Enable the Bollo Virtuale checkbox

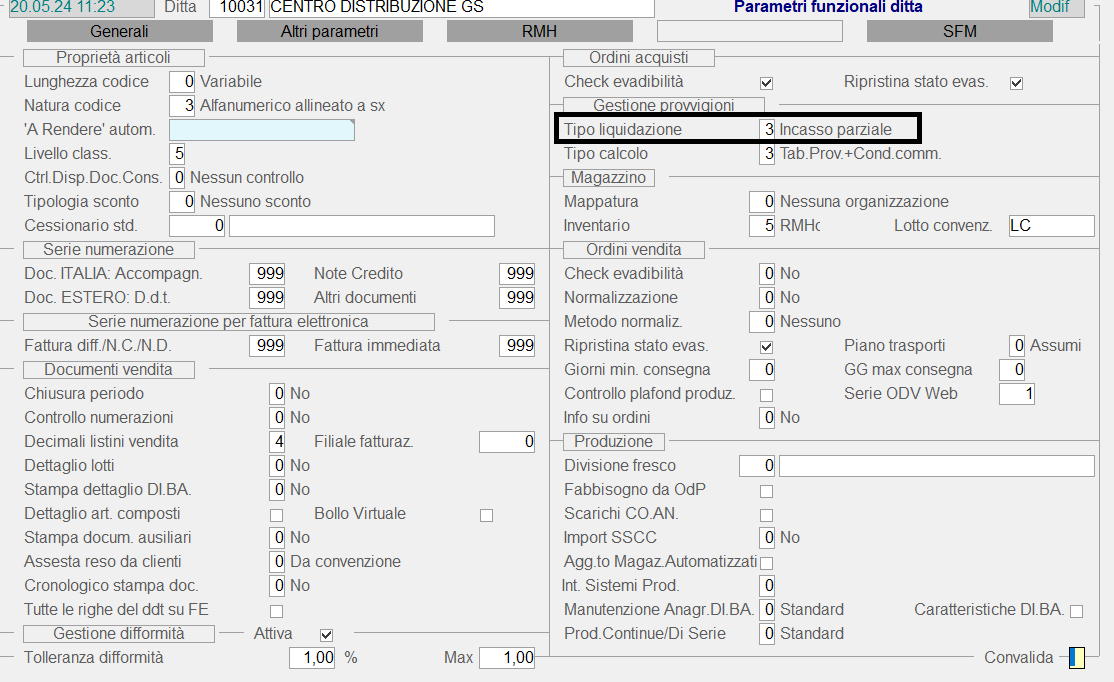[x=487, y=515]
